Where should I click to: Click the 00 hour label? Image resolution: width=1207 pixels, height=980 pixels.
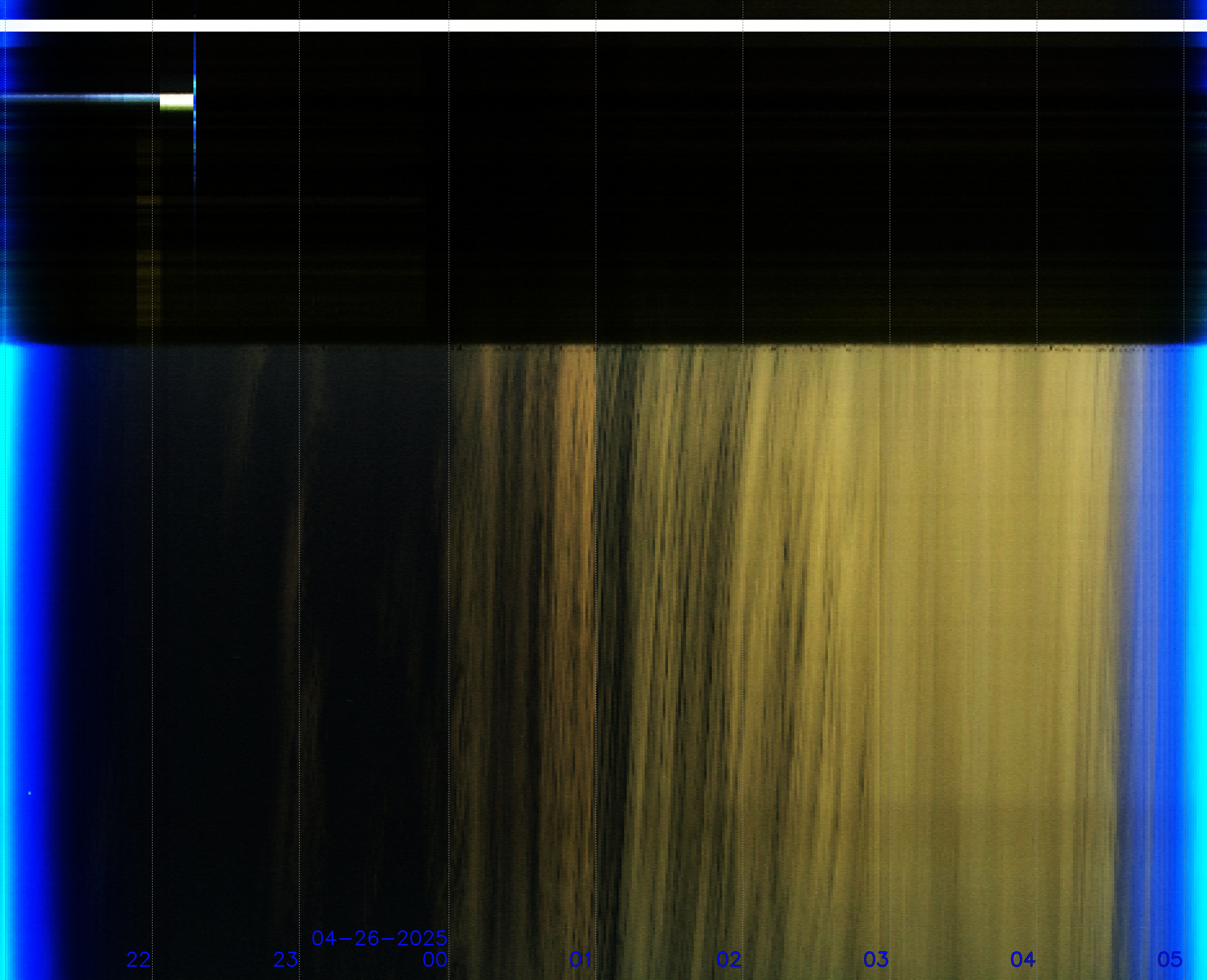point(435,959)
